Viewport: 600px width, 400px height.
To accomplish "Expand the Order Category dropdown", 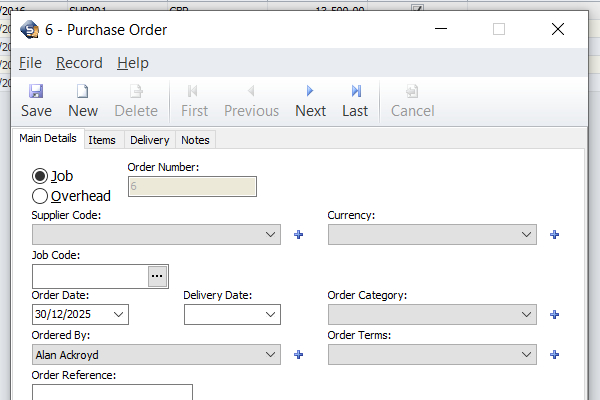I will [x=527, y=315].
